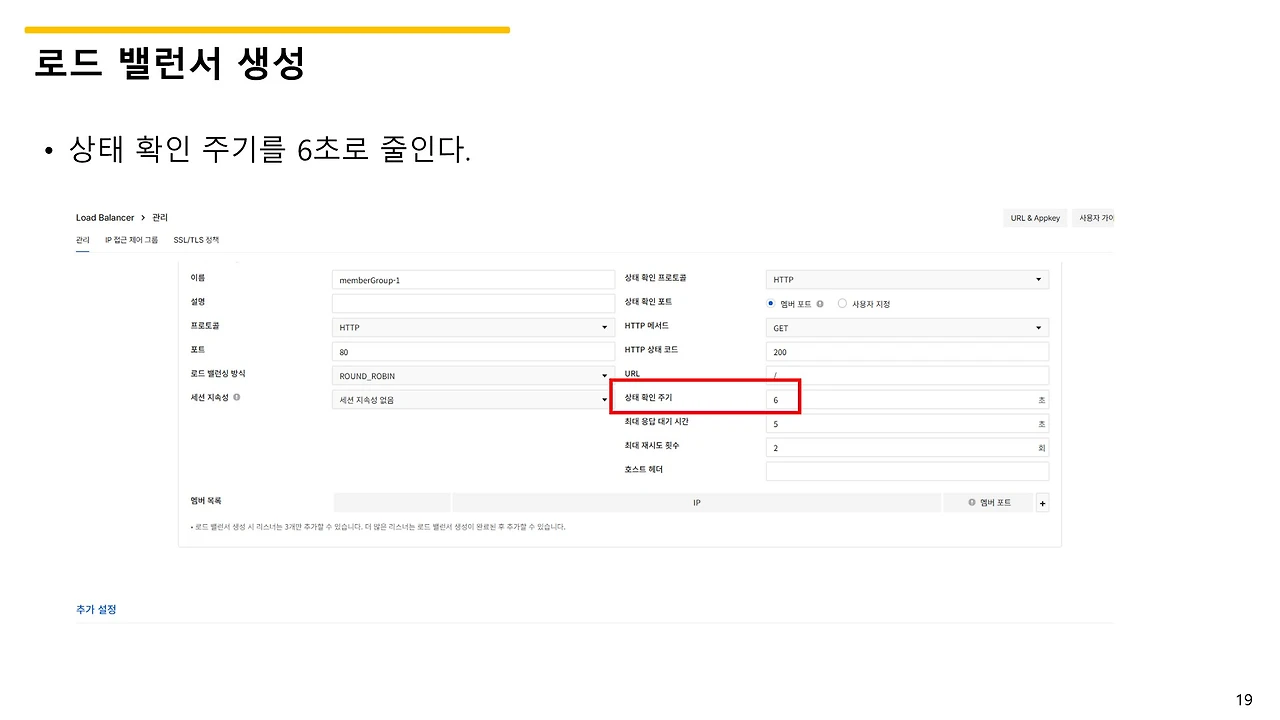This screenshot has width=1280, height=720.
Task: Click the 포트 field with value 80
Action: coord(473,352)
